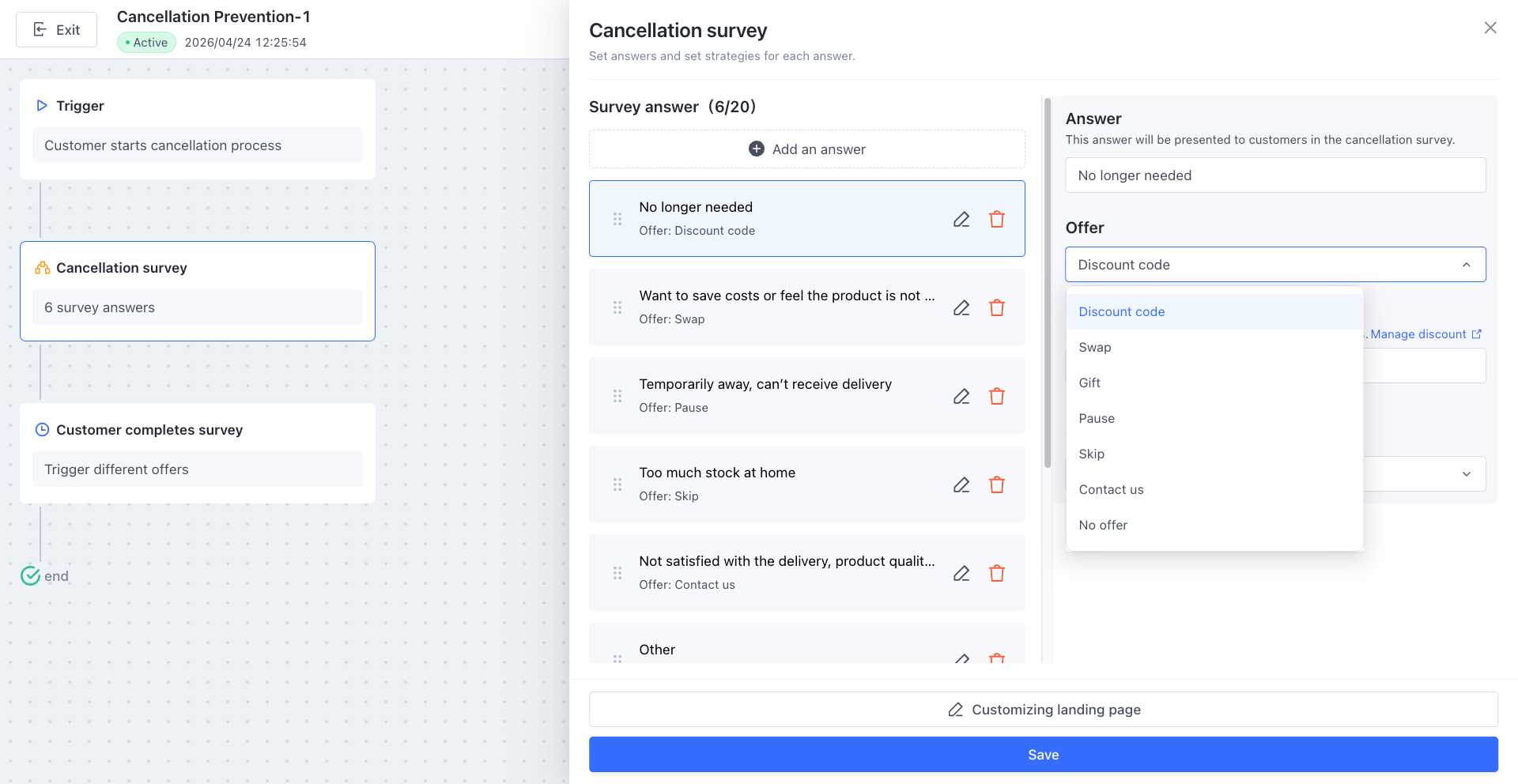Click the survey answers list scrollbar
The height and width of the screenshot is (784, 1518).
click(x=1048, y=285)
